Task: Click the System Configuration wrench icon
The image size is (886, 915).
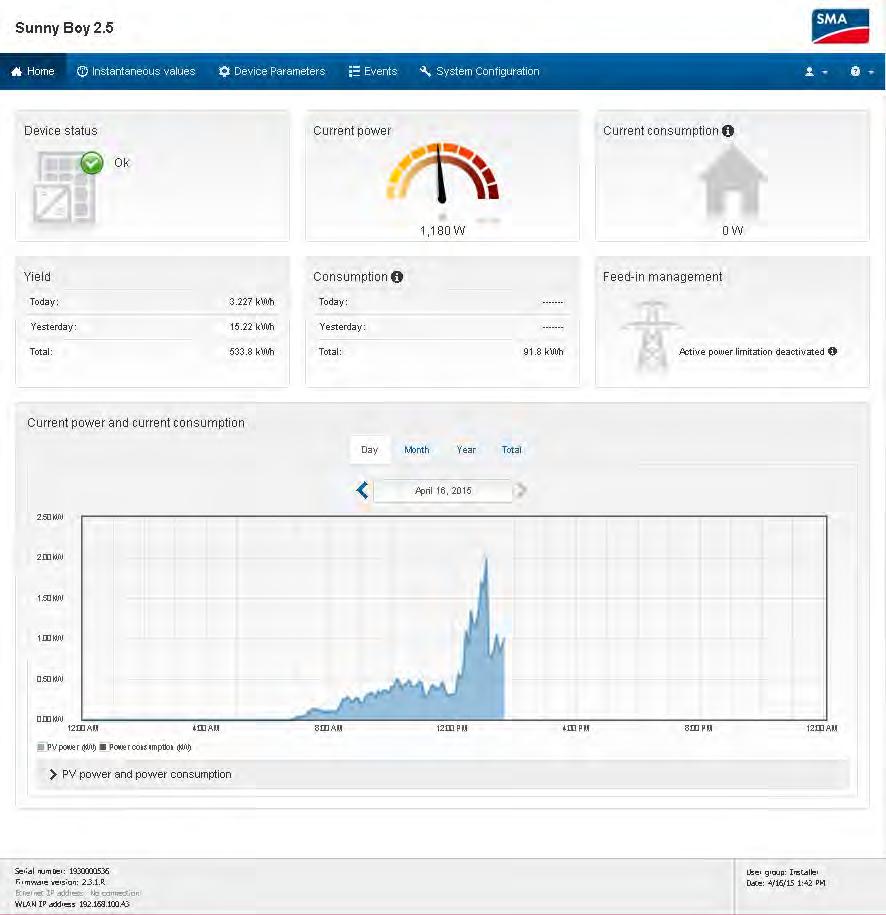Action: tap(425, 71)
